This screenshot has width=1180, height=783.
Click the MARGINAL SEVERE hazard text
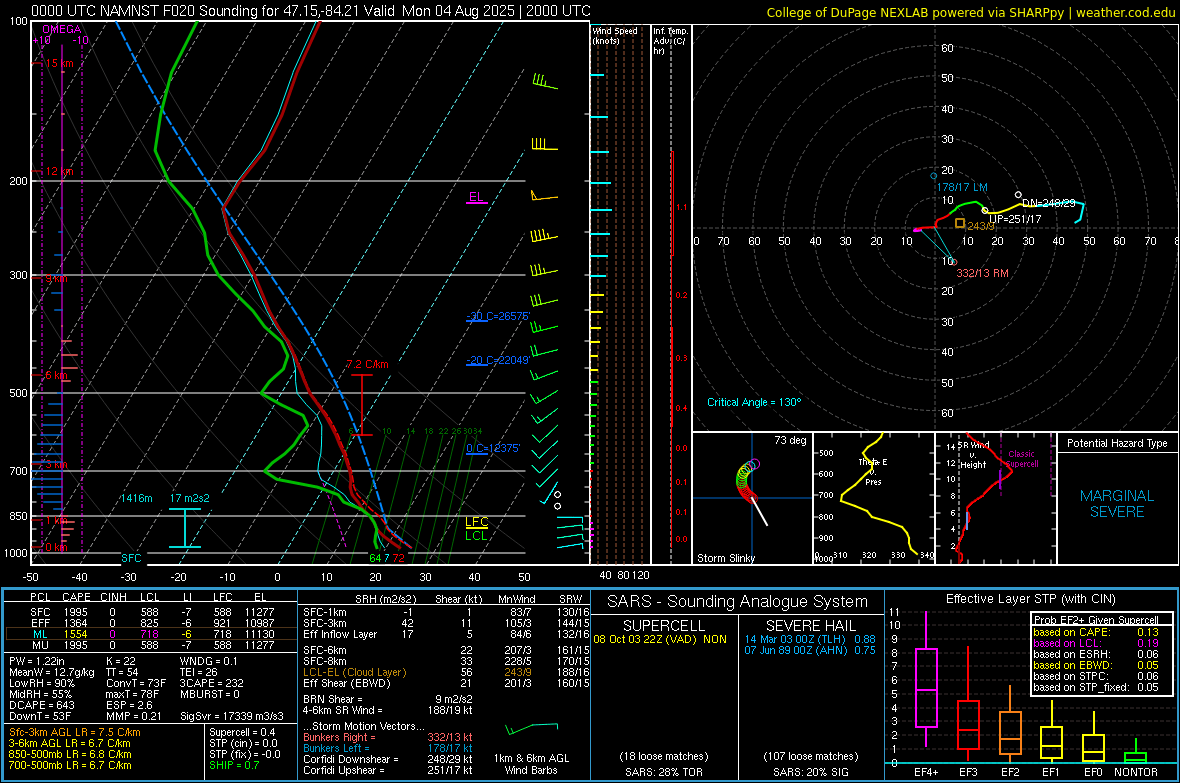(1117, 504)
